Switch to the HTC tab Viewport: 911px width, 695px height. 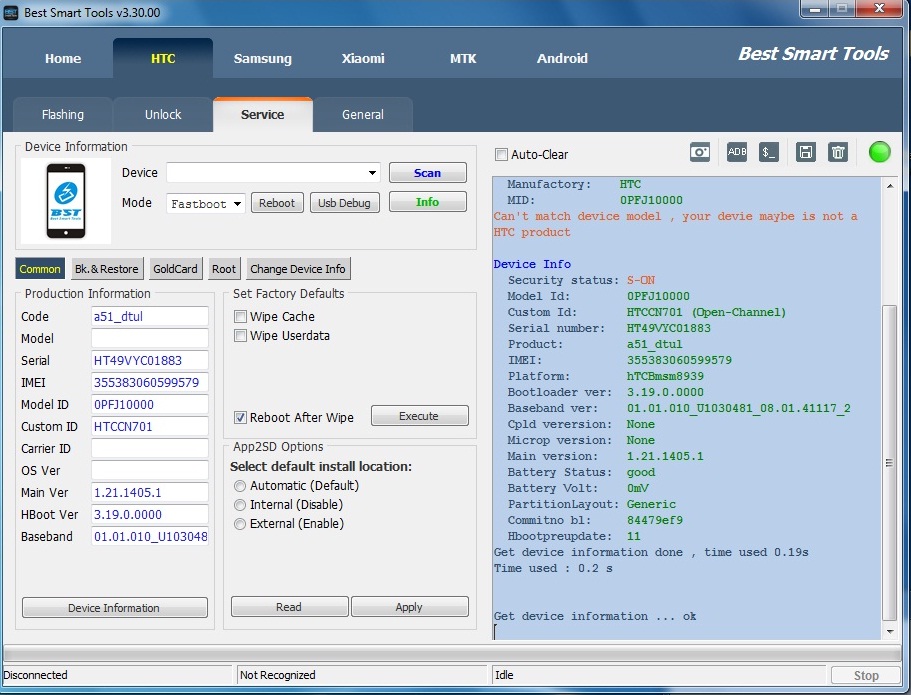pos(163,59)
